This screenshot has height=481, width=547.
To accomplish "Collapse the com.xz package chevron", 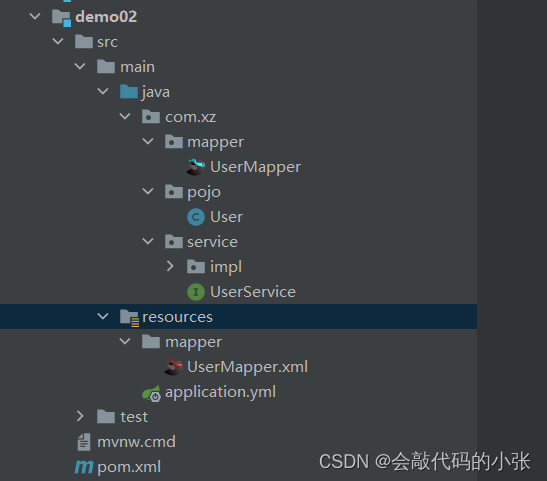I will (125, 117).
